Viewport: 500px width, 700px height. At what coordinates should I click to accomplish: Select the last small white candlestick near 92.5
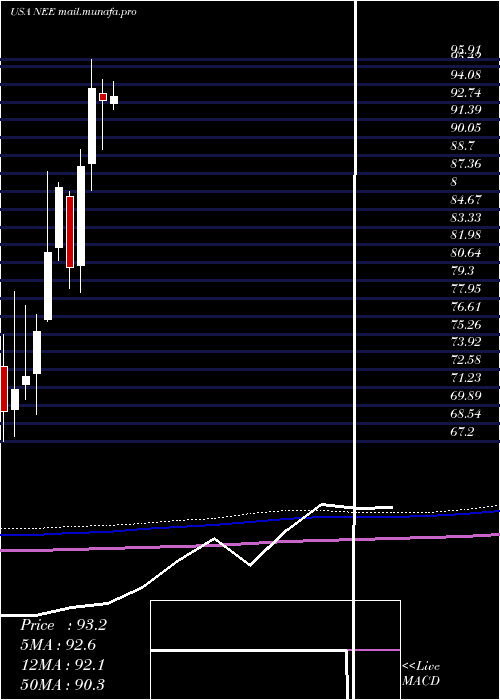(x=114, y=100)
